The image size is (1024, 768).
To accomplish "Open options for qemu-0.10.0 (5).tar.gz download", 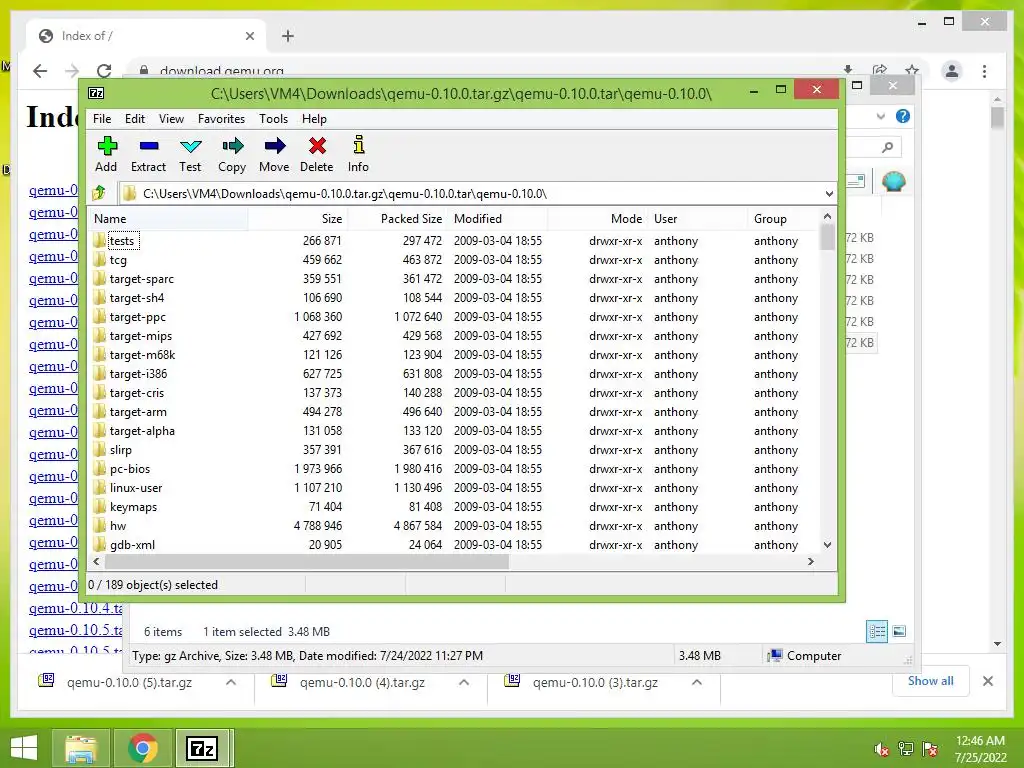I will point(231,682).
